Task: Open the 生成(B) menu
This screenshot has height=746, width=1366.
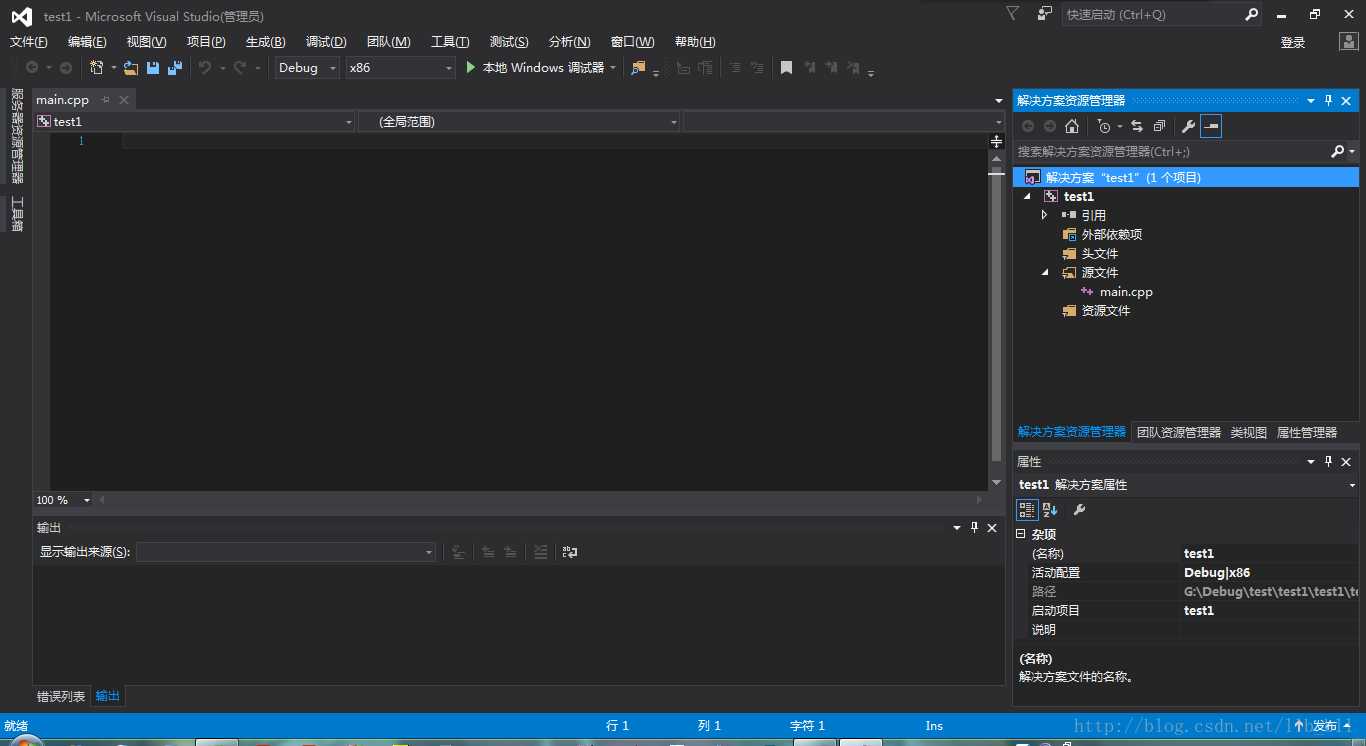Action: coord(266,42)
